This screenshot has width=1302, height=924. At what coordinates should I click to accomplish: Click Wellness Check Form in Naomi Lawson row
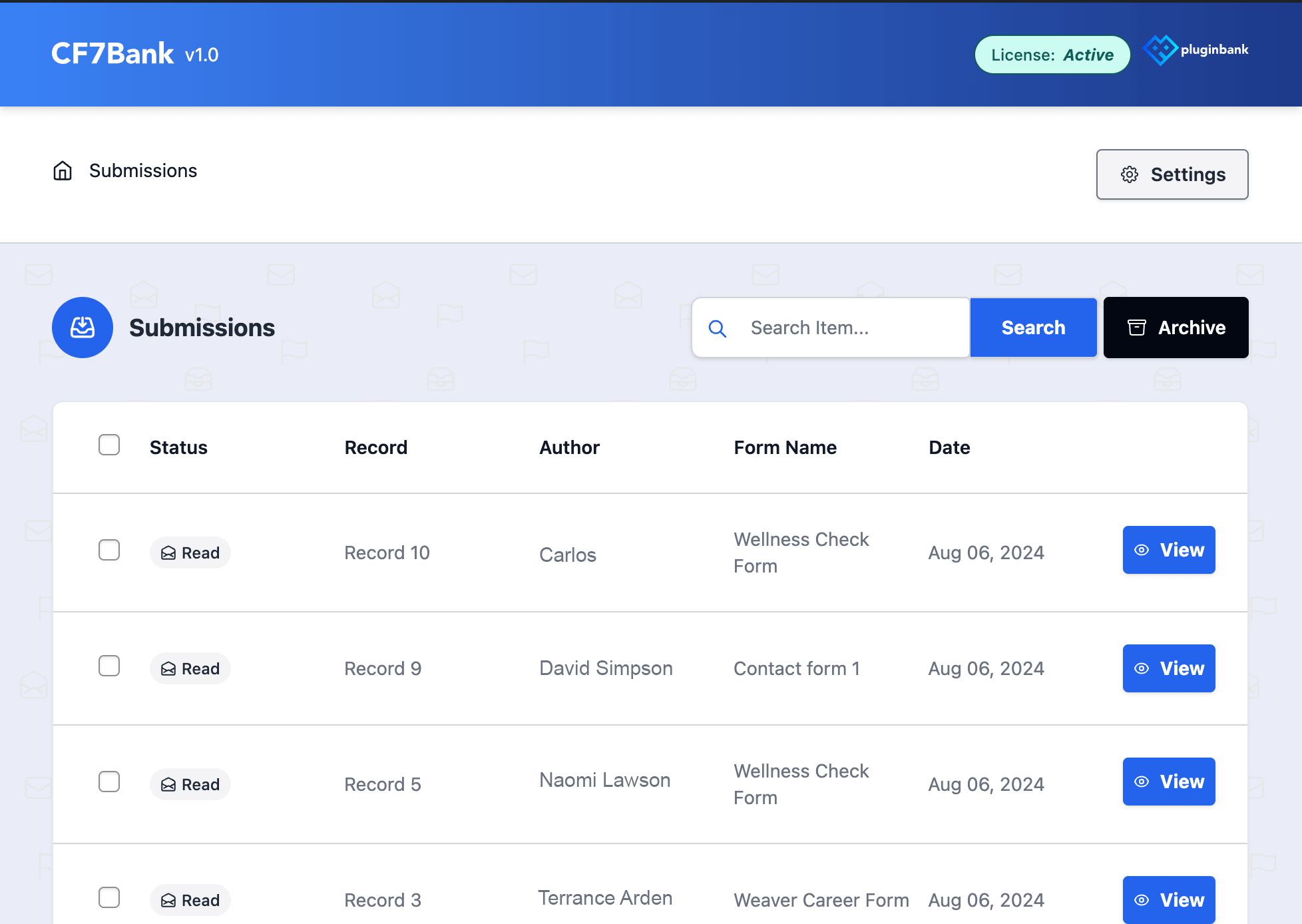801,784
